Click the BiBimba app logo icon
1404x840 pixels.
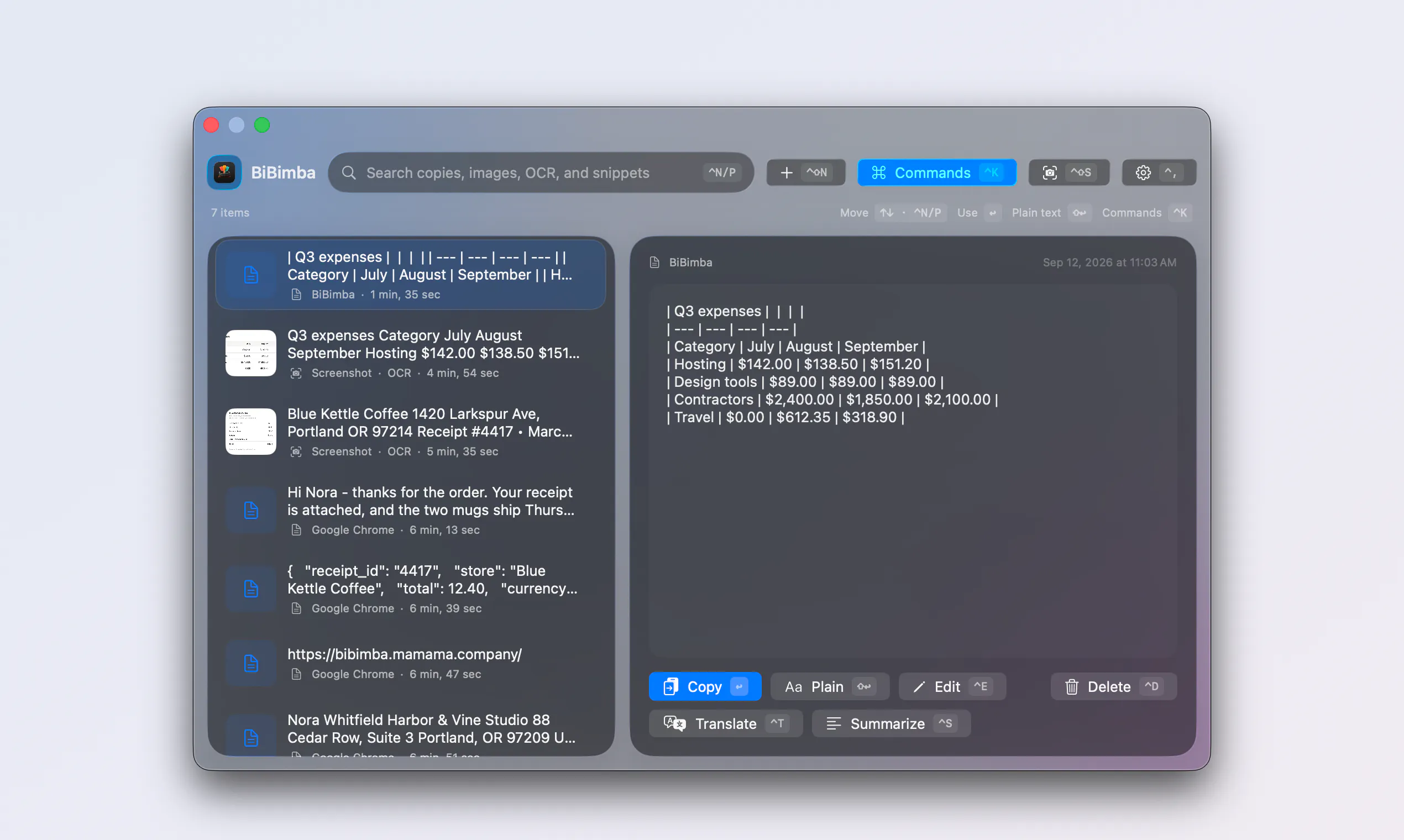[x=224, y=172]
